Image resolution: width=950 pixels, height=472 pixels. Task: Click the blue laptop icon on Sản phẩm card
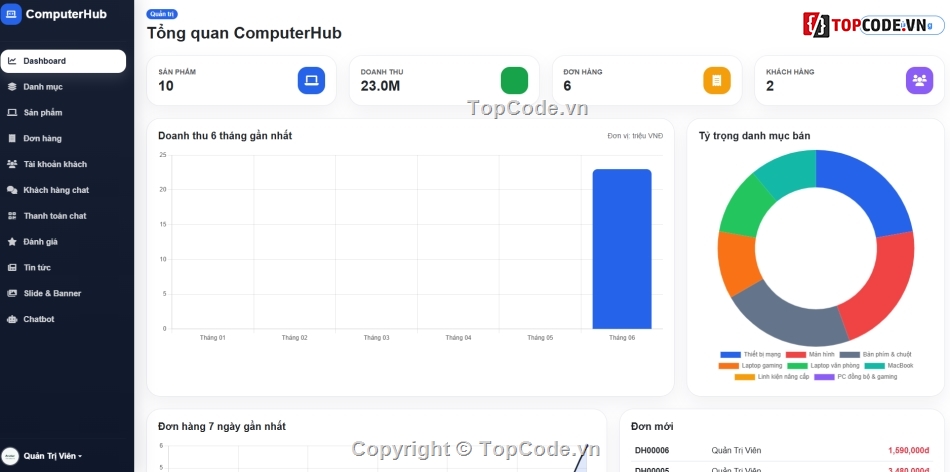(311, 81)
